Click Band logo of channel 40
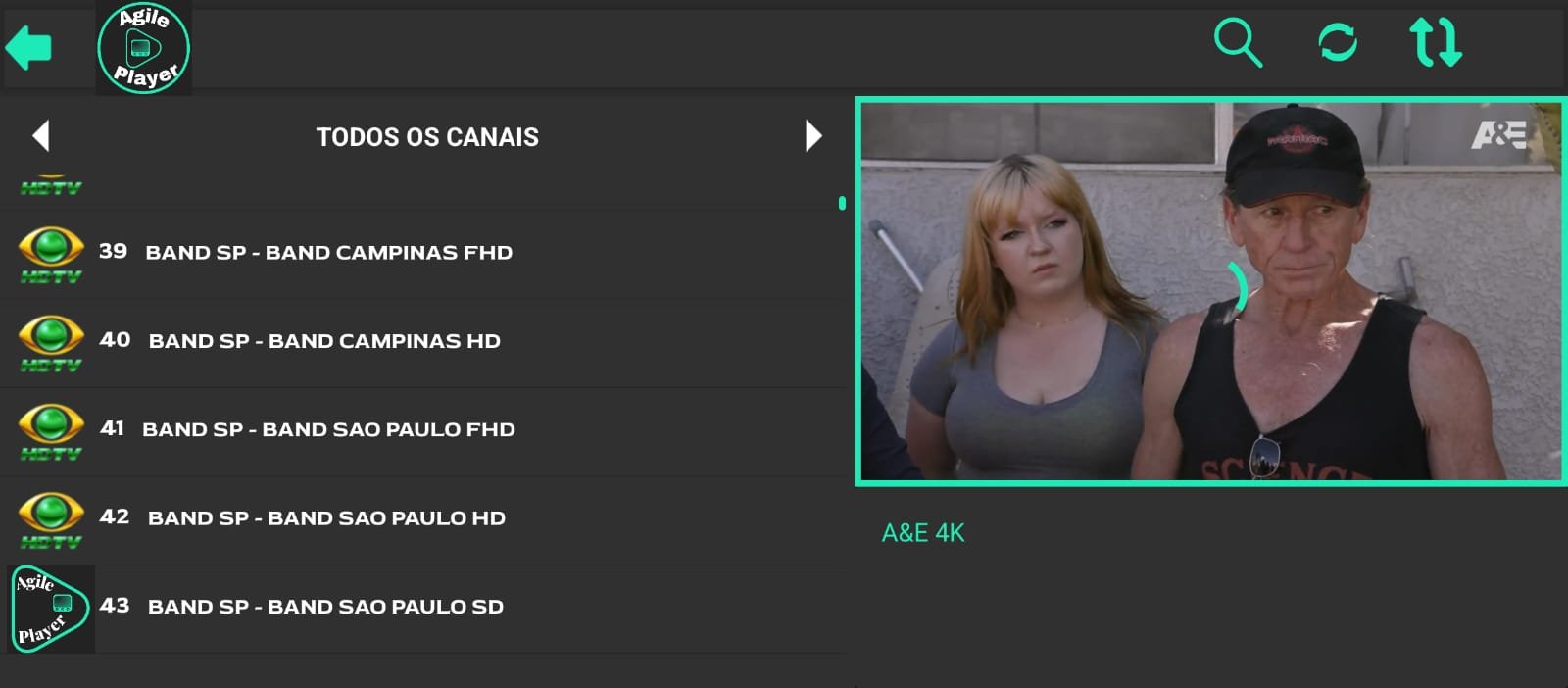Screen dimensions: 1568x688 point(51,342)
